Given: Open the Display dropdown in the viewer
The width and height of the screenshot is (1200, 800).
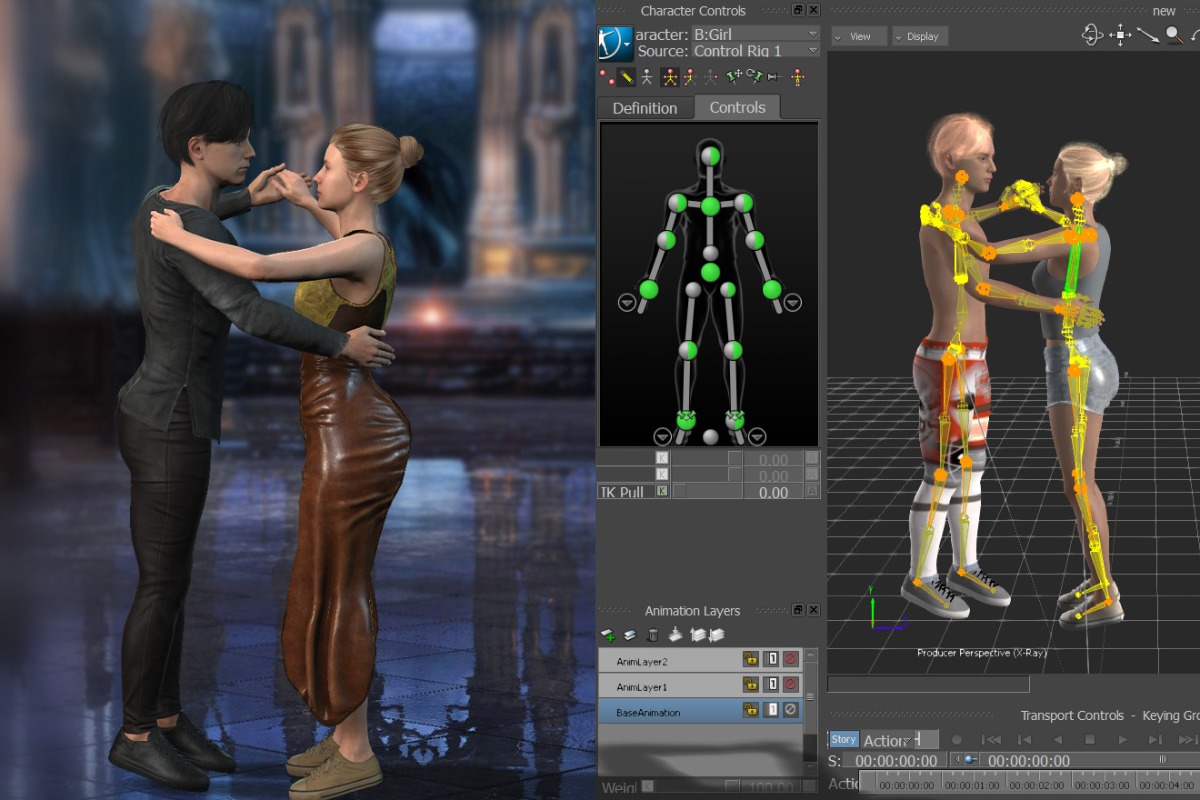Looking at the screenshot, I should [919, 36].
